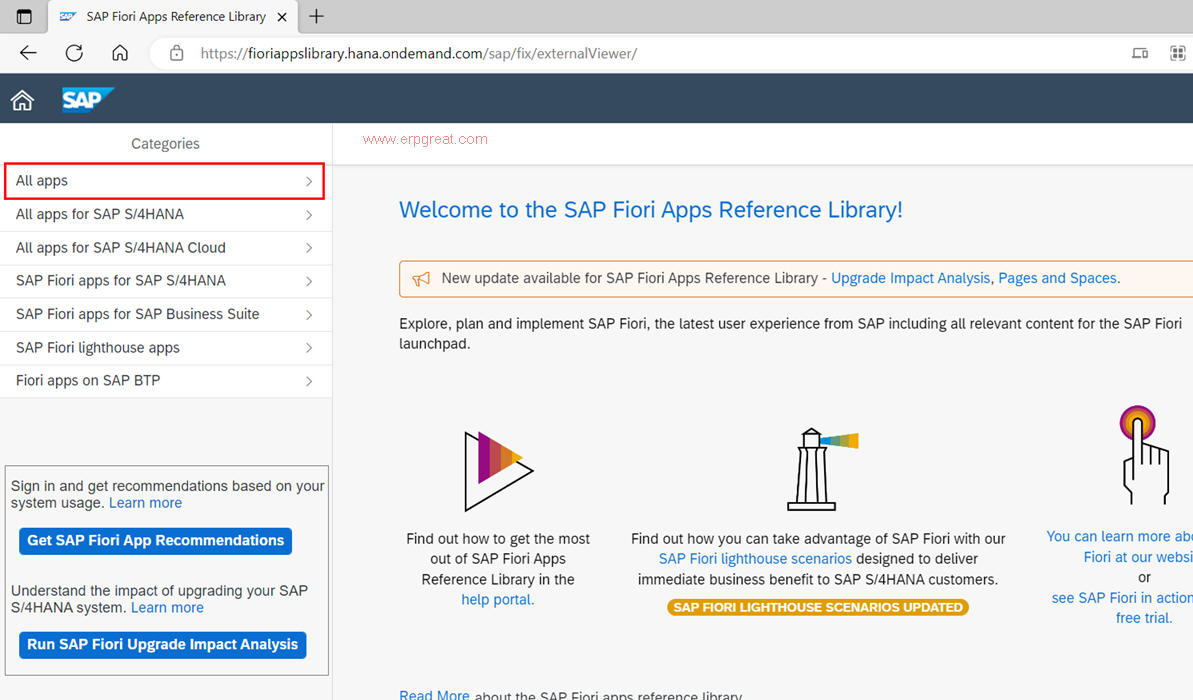
Task: Reload the page with refresh icon
Action: click(x=74, y=53)
